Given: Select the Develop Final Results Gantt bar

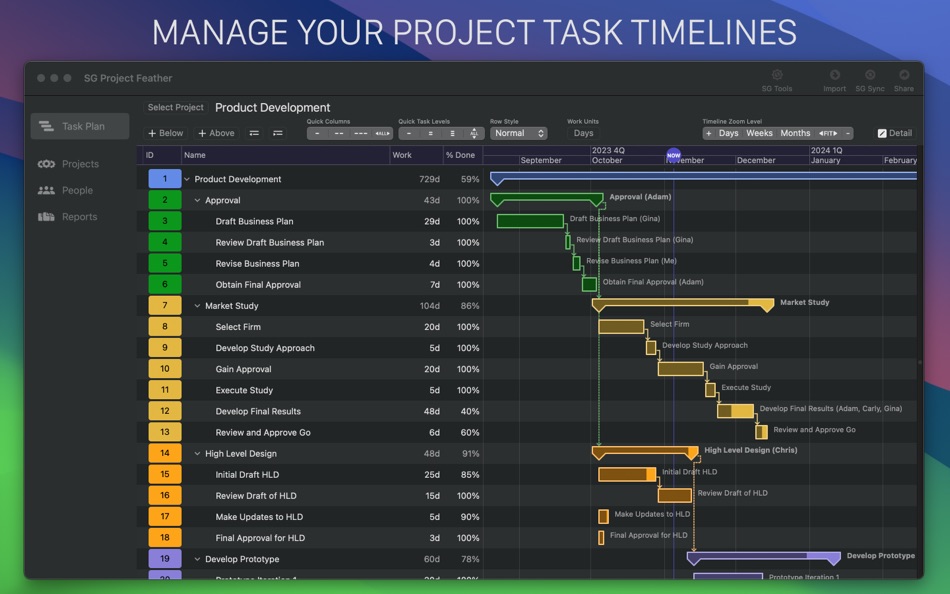Looking at the screenshot, I should [x=736, y=411].
